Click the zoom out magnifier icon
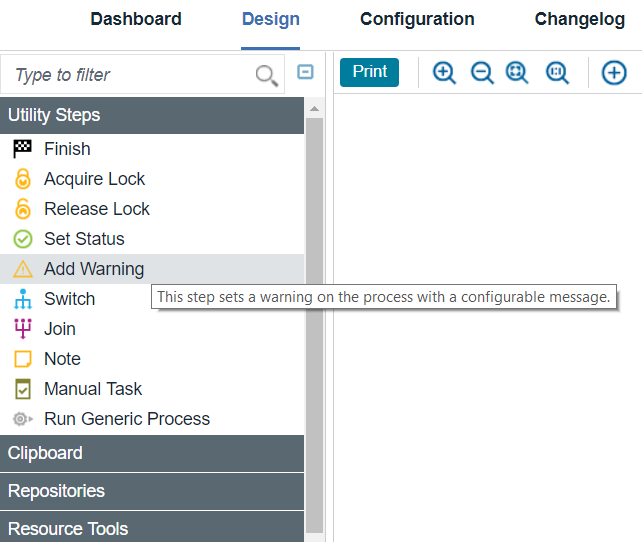Screen dimensions: 642x542 click(x=482, y=73)
